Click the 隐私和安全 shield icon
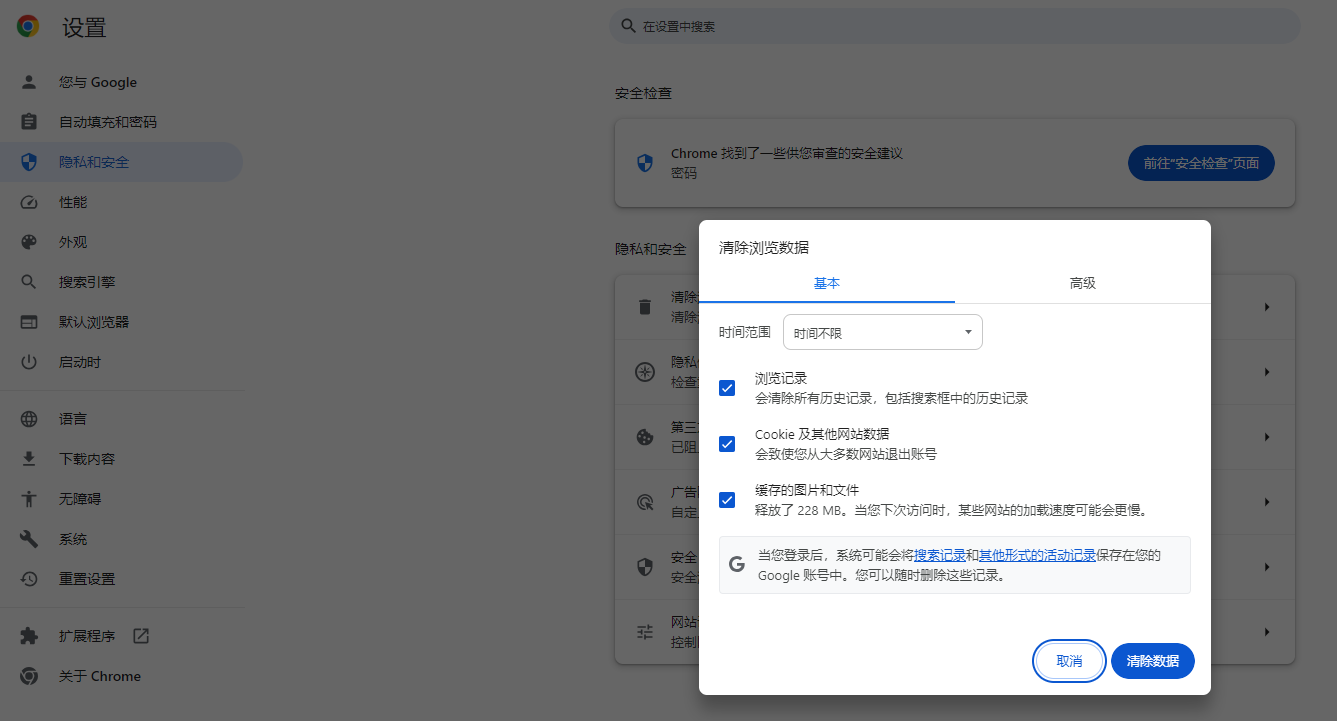The image size is (1337, 721). coord(29,161)
